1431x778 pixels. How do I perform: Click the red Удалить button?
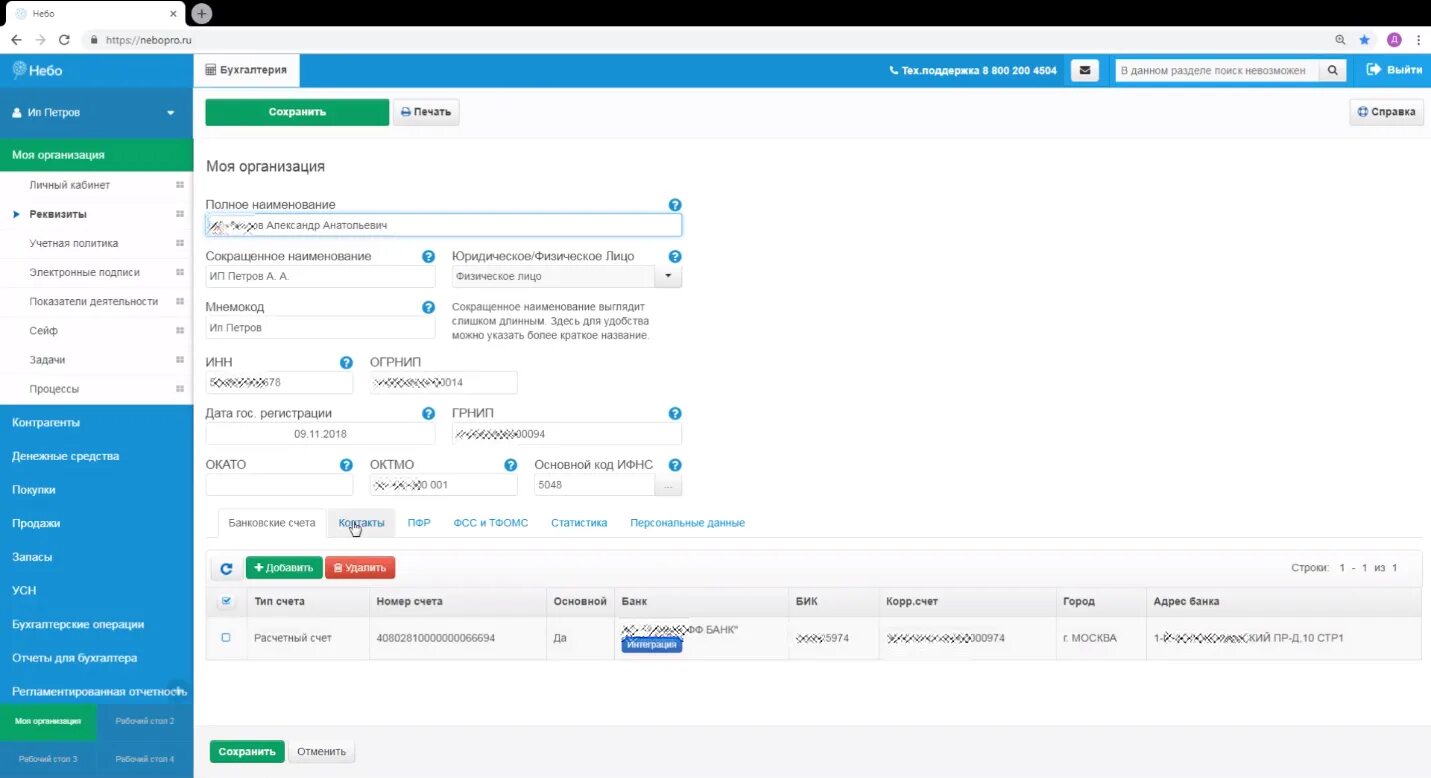click(x=360, y=568)
